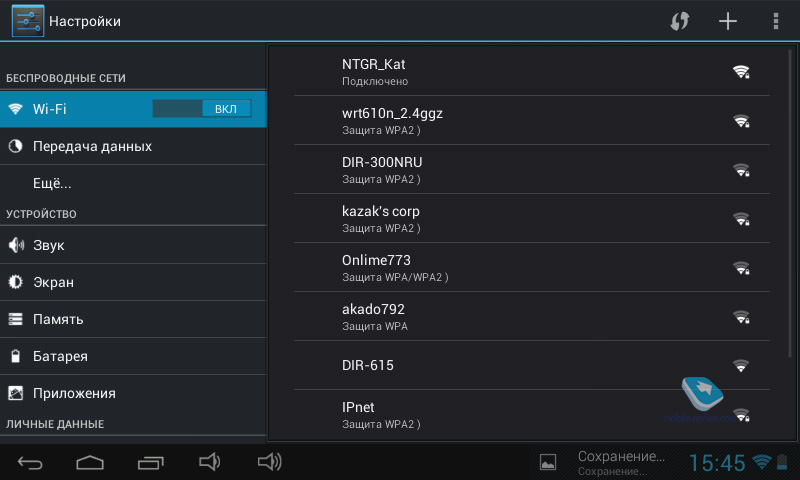The width and height of the screenshot is (800, 480).
Task: Open Приложения settings
Action: 133,393
